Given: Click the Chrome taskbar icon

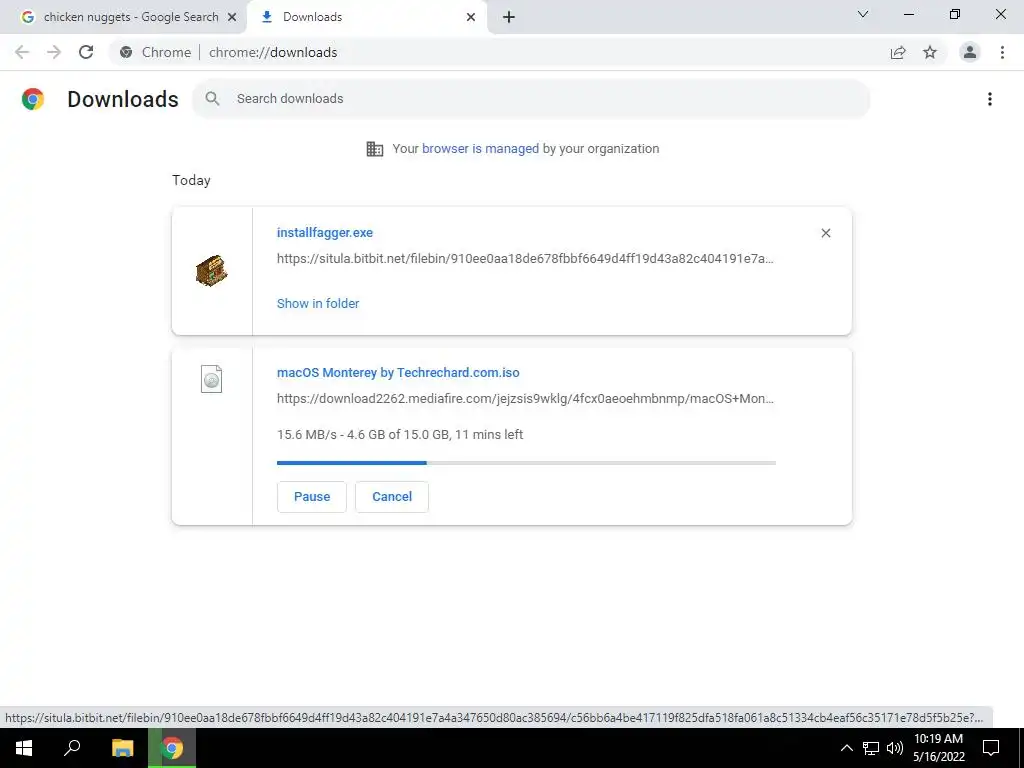Looking at the screenshot, I should point(172,748).
